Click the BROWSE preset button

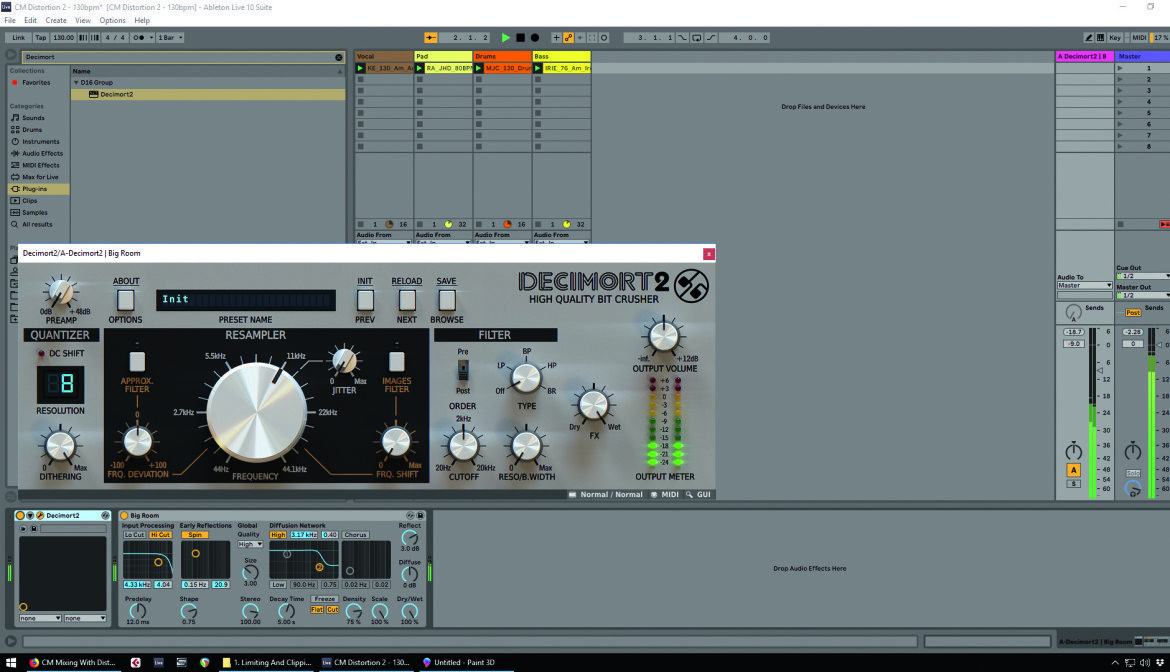446,300
